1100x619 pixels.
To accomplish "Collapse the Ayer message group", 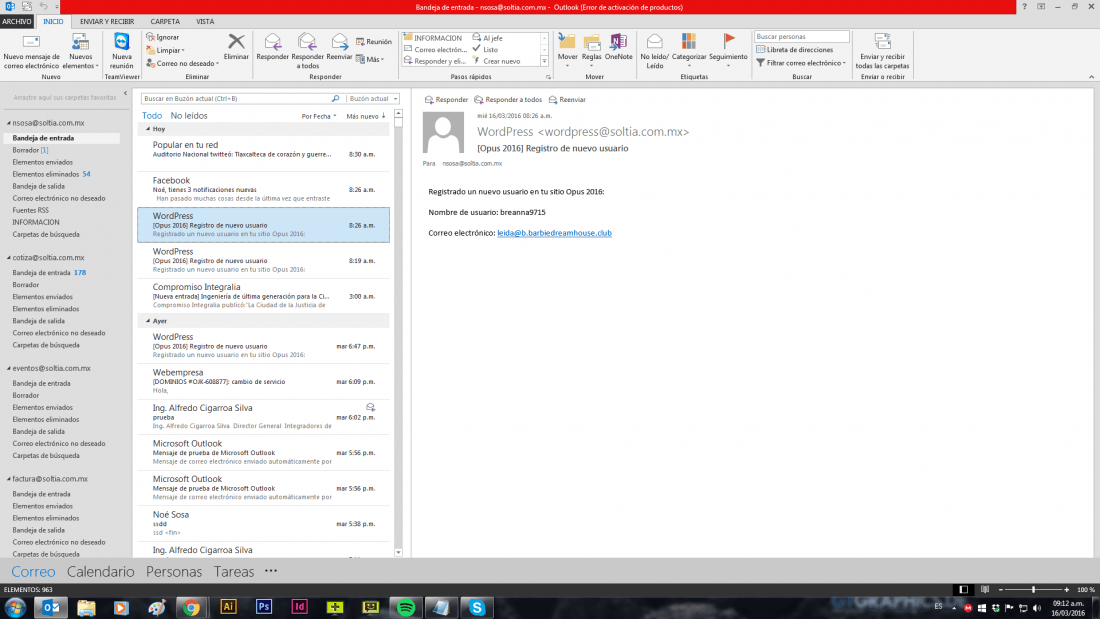I will (x=148, y=321).
